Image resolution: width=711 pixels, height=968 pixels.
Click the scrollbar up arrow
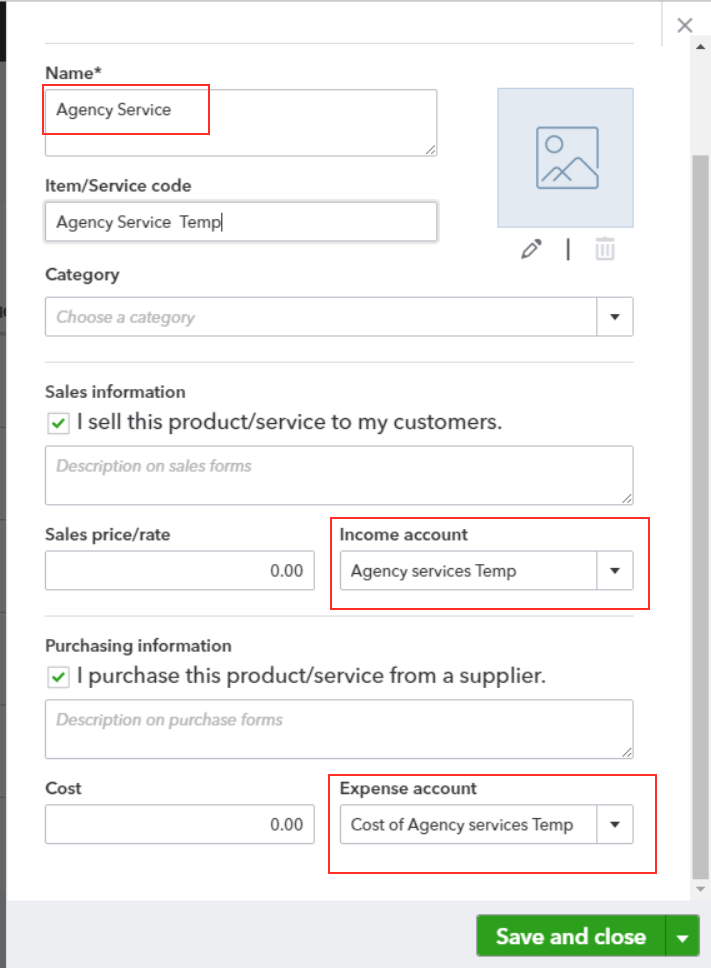point(700,47)
